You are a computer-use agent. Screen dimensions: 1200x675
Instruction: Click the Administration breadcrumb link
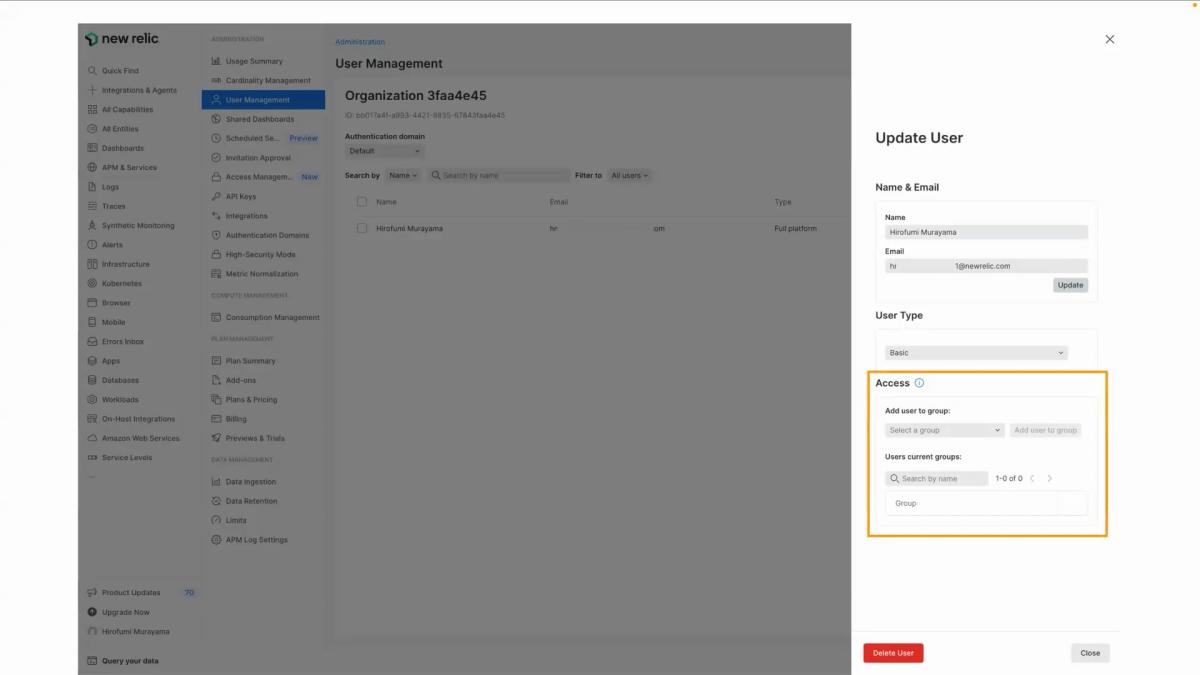pos(360,42)
